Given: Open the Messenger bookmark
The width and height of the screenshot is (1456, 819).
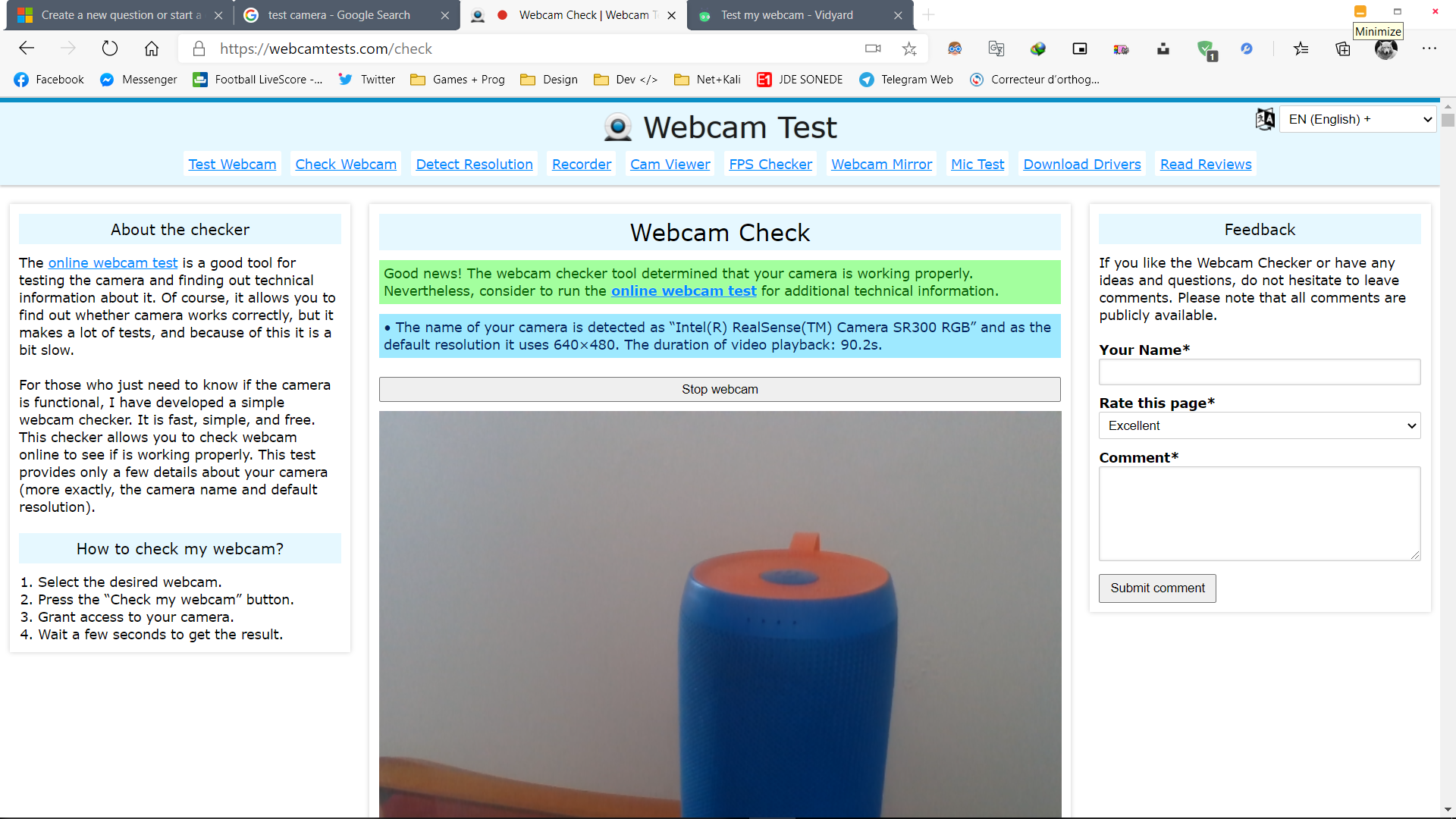Looking at the screenshot, I should 139,80.
